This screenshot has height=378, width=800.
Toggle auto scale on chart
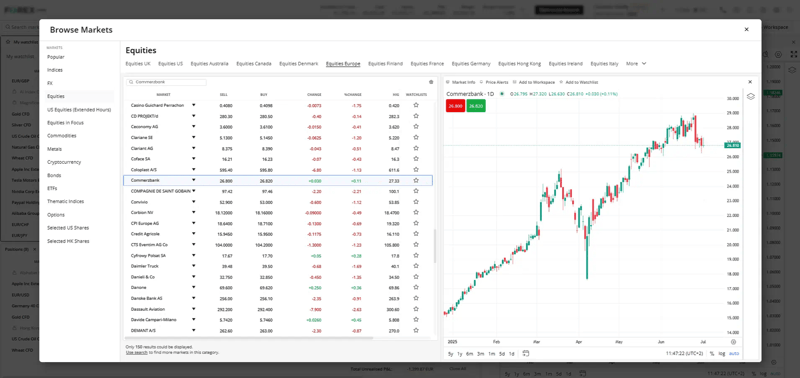click(734, 353)
